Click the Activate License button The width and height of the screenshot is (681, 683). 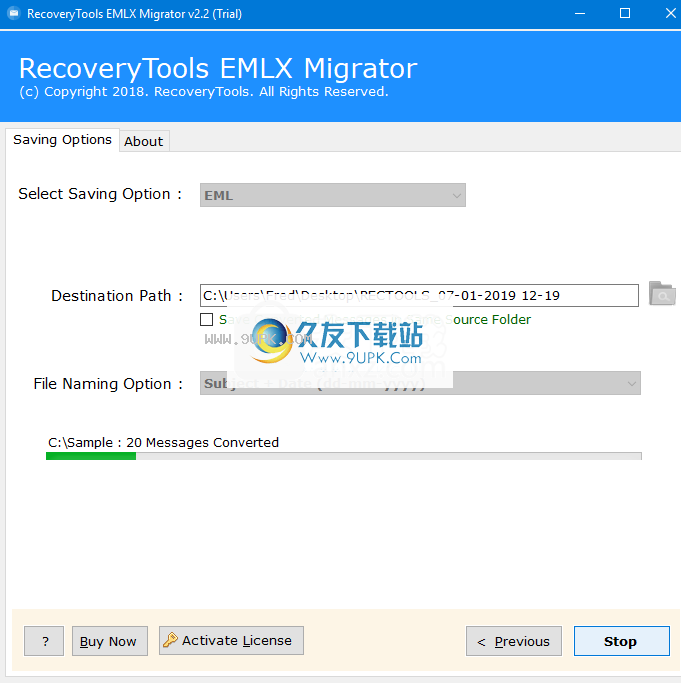click(x=231, y=640)
